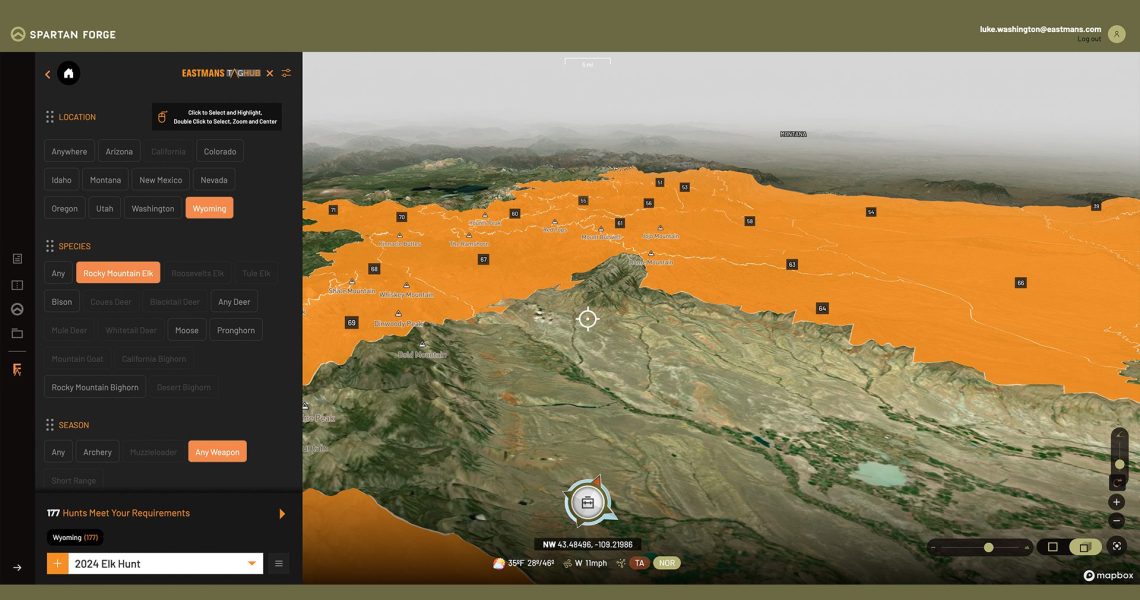Expand the left sidebar with arrow
The image size is (1140, 600).
17,568
